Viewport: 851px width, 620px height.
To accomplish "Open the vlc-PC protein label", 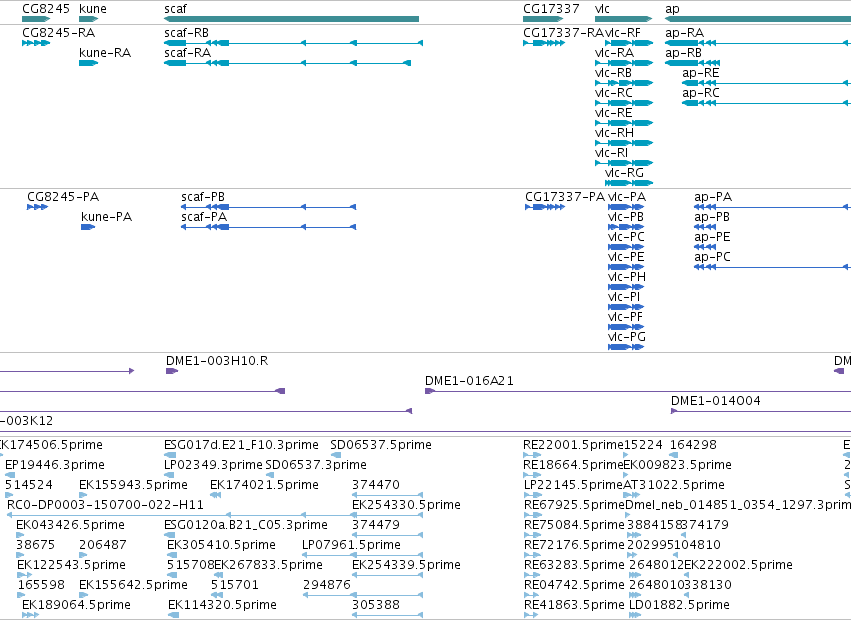I will point(626,237).
